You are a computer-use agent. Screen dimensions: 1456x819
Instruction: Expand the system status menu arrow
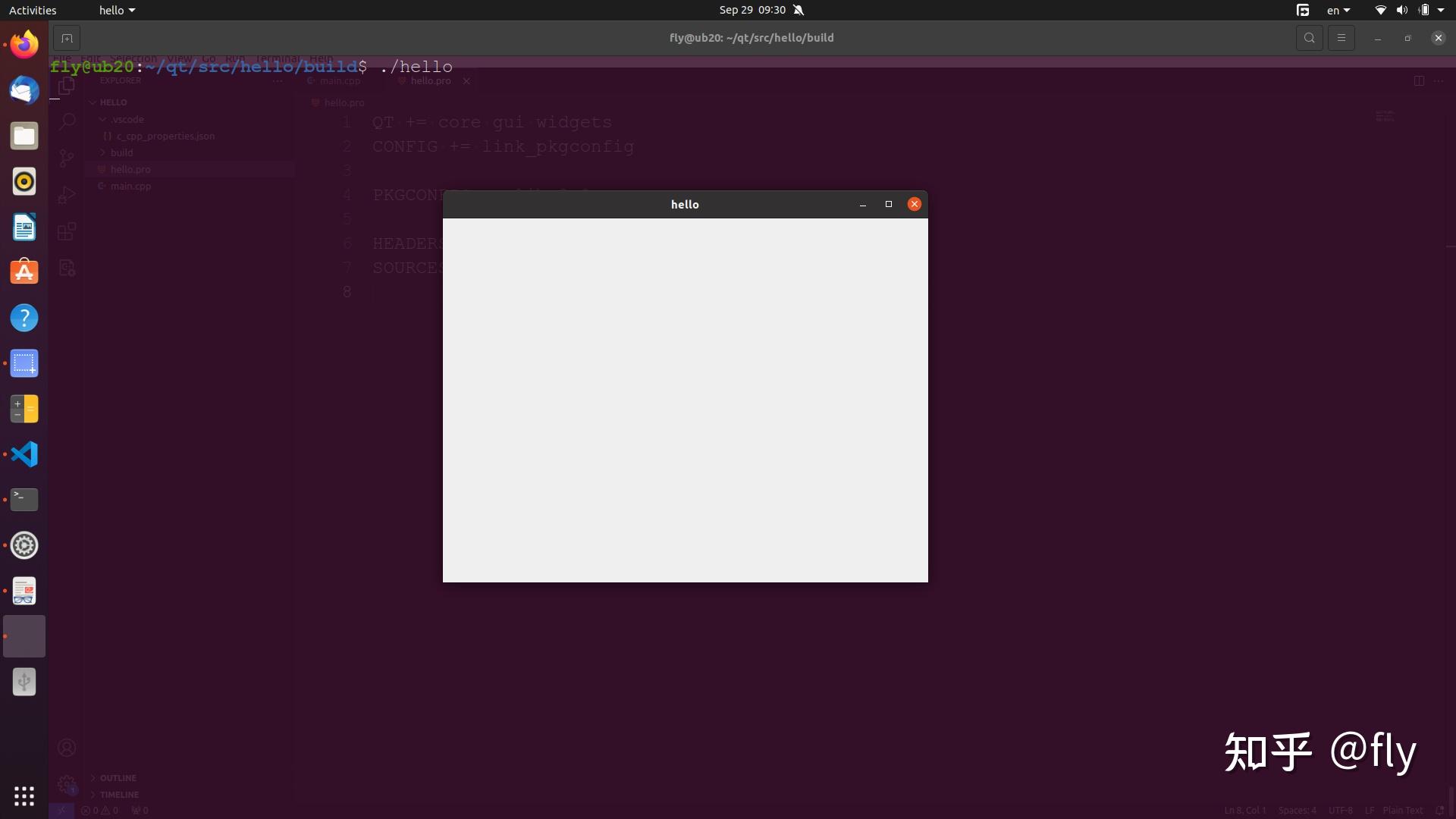[1441, 10]
